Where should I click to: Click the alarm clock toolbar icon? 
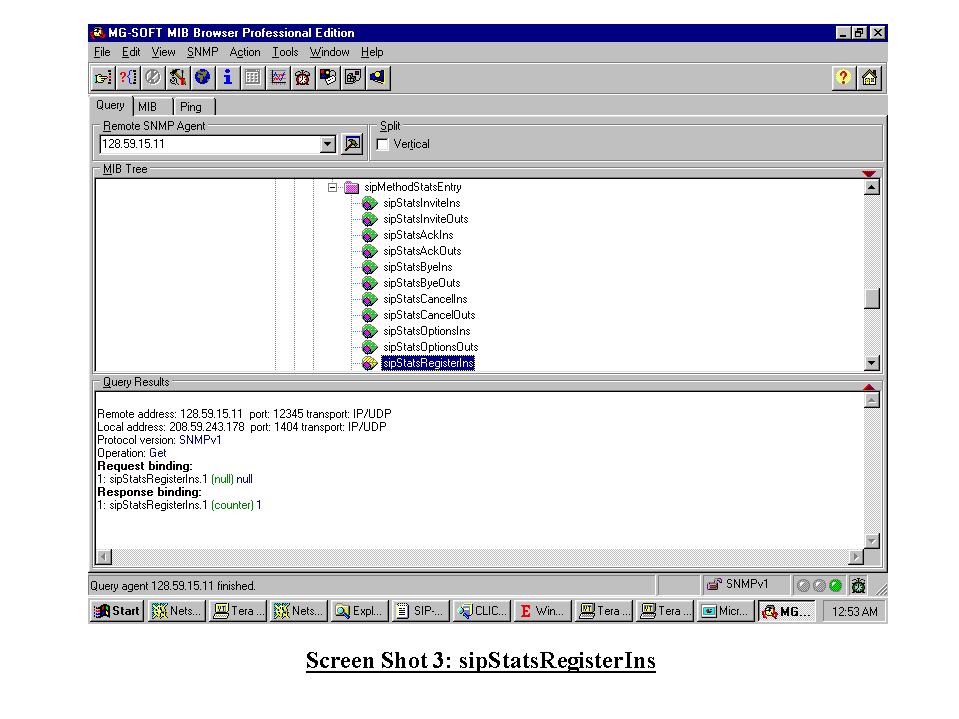[303, 77]
